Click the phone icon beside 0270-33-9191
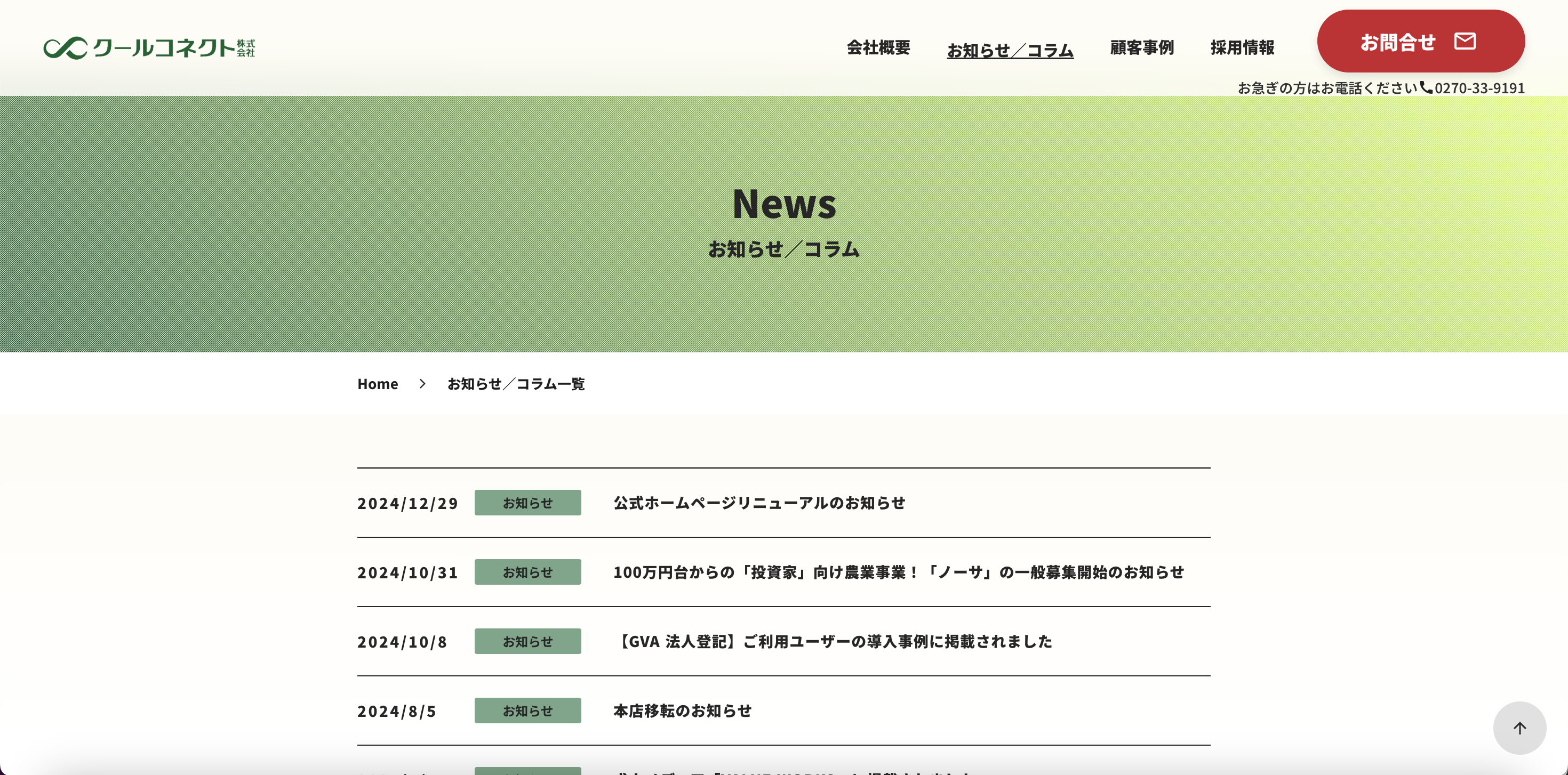The width and height of the screenshot is (1568, 775). 1426,87
